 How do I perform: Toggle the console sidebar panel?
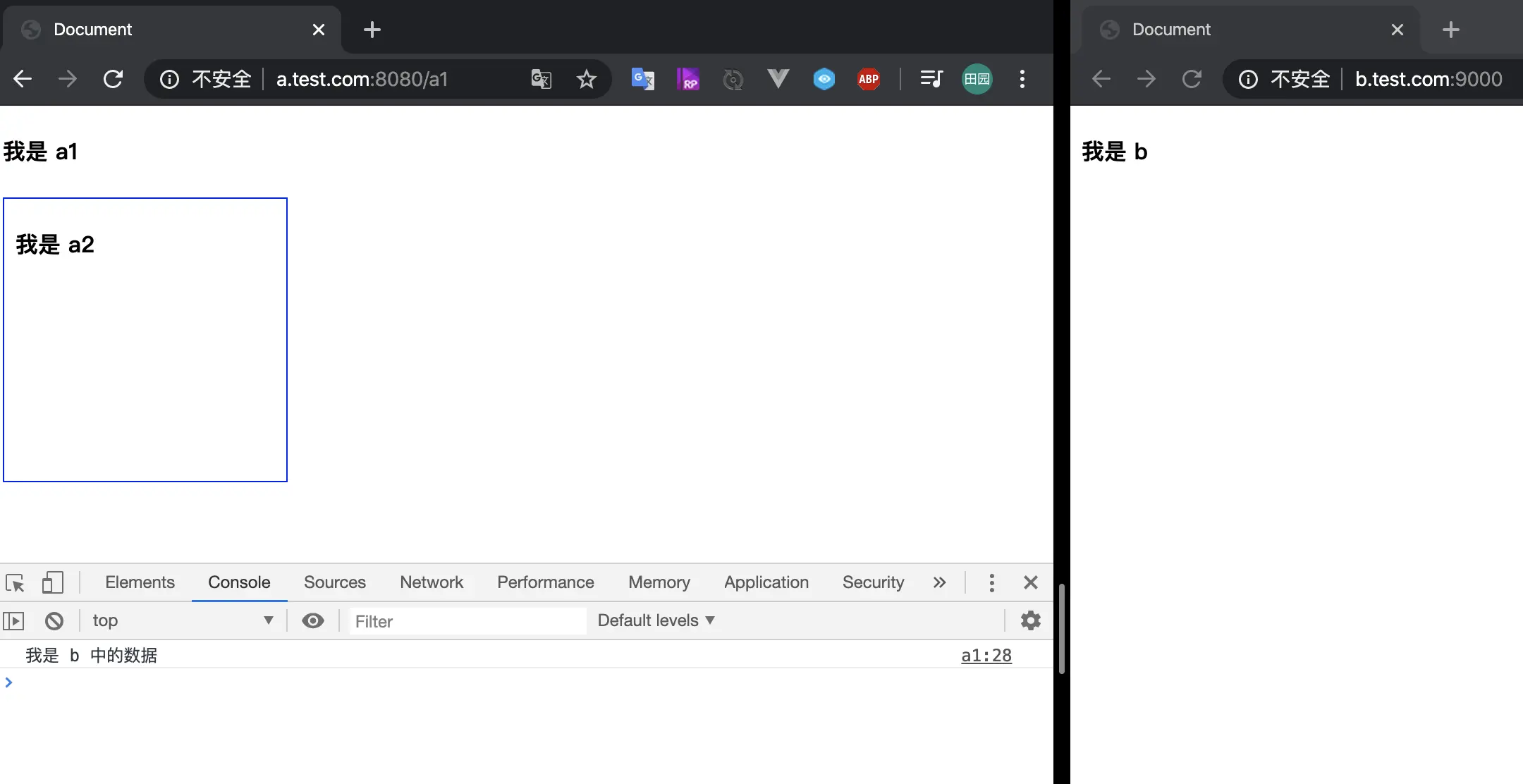14,621
